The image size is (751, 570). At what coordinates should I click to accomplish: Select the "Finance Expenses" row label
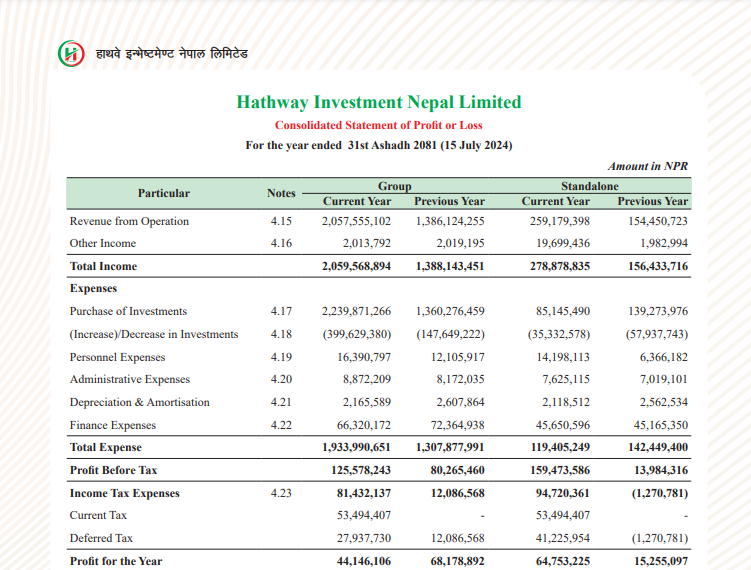pyautogui.click(x=113, y=425)
